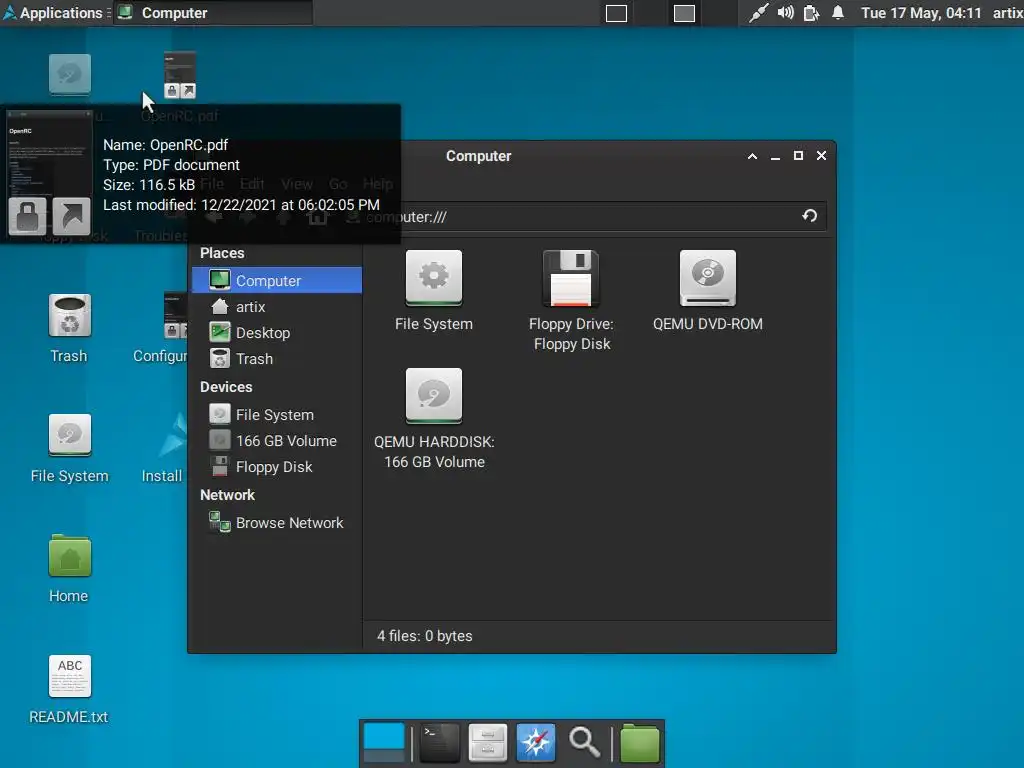This screenshot has width=1024, height=768.
Task: Open the network connection tray icon
Action: (758, 13)
